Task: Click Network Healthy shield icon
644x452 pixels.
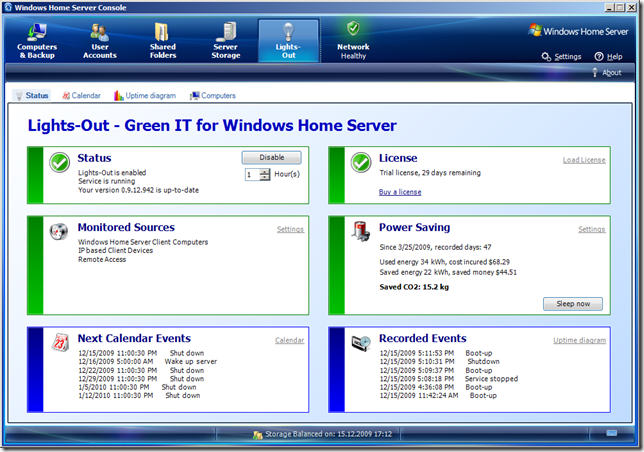Action: (x=353, y=29)
